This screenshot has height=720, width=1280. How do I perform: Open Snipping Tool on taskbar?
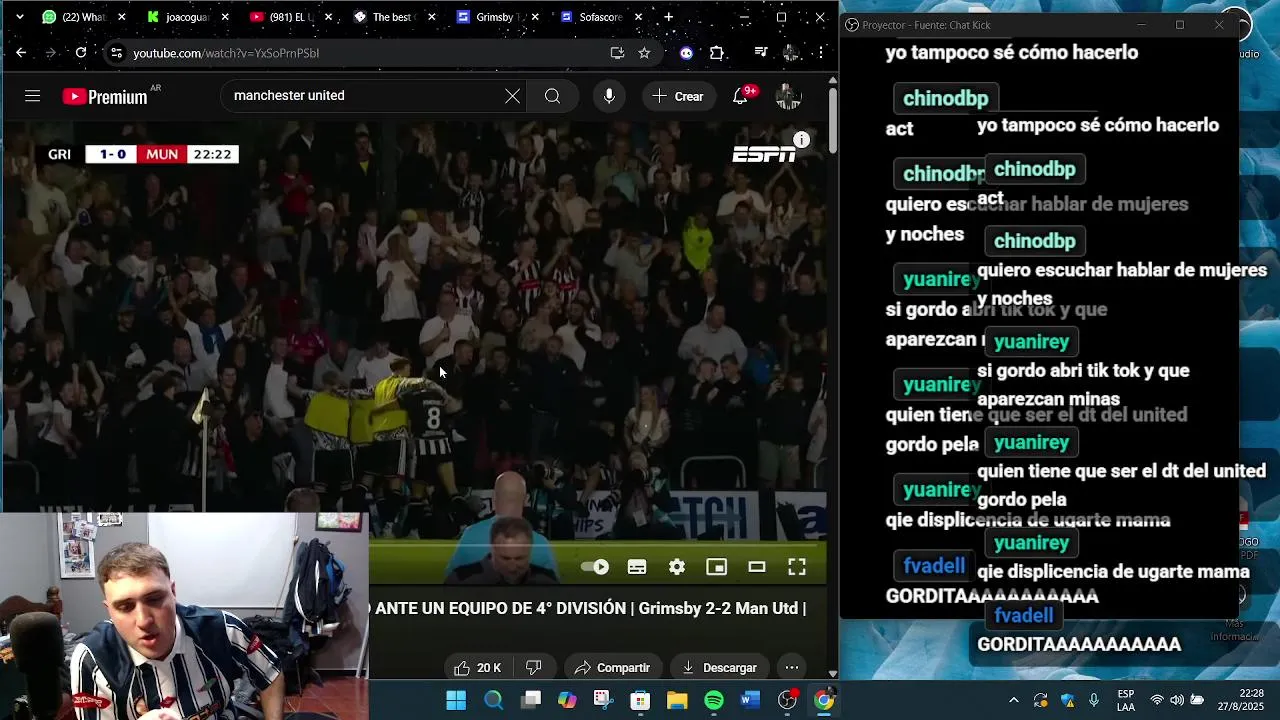point(603,700)
